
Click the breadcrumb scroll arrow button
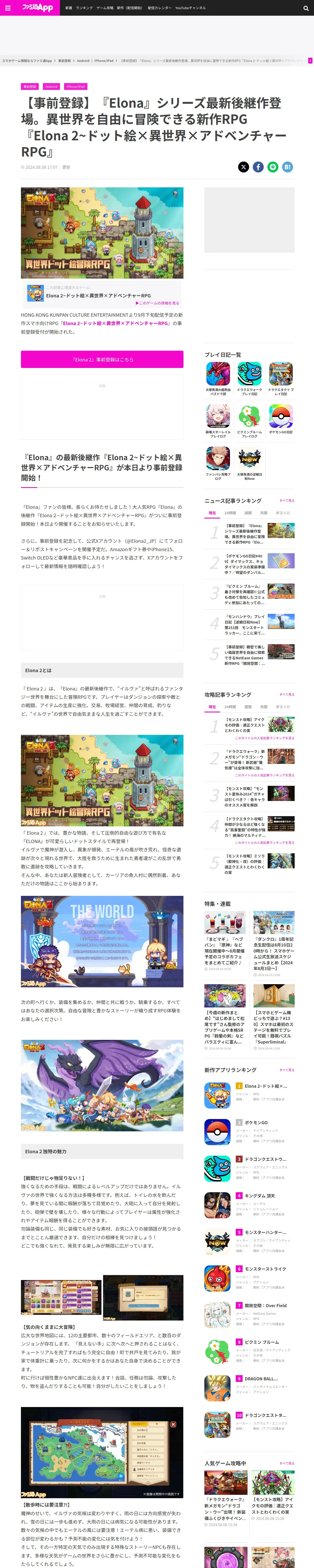(x=310, y=61)
